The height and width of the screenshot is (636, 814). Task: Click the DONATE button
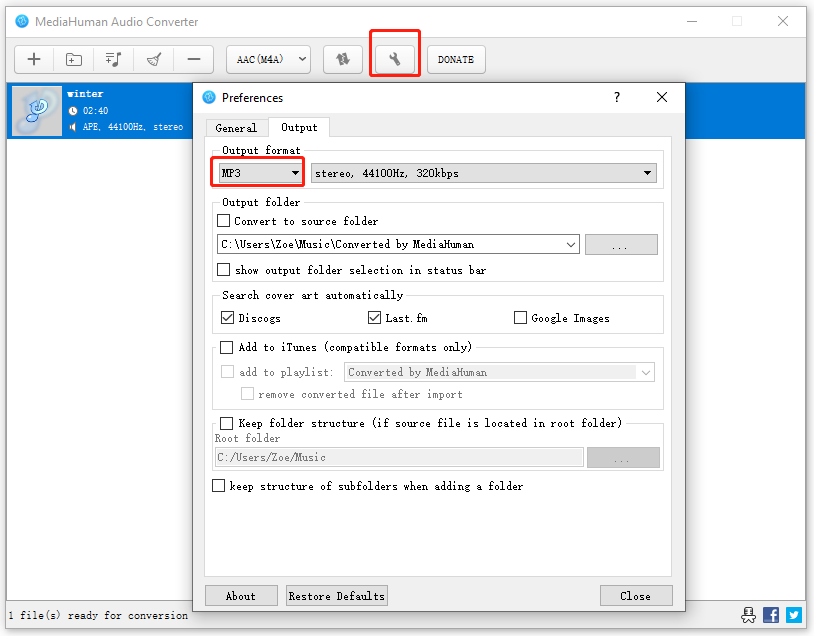point(456,59)
